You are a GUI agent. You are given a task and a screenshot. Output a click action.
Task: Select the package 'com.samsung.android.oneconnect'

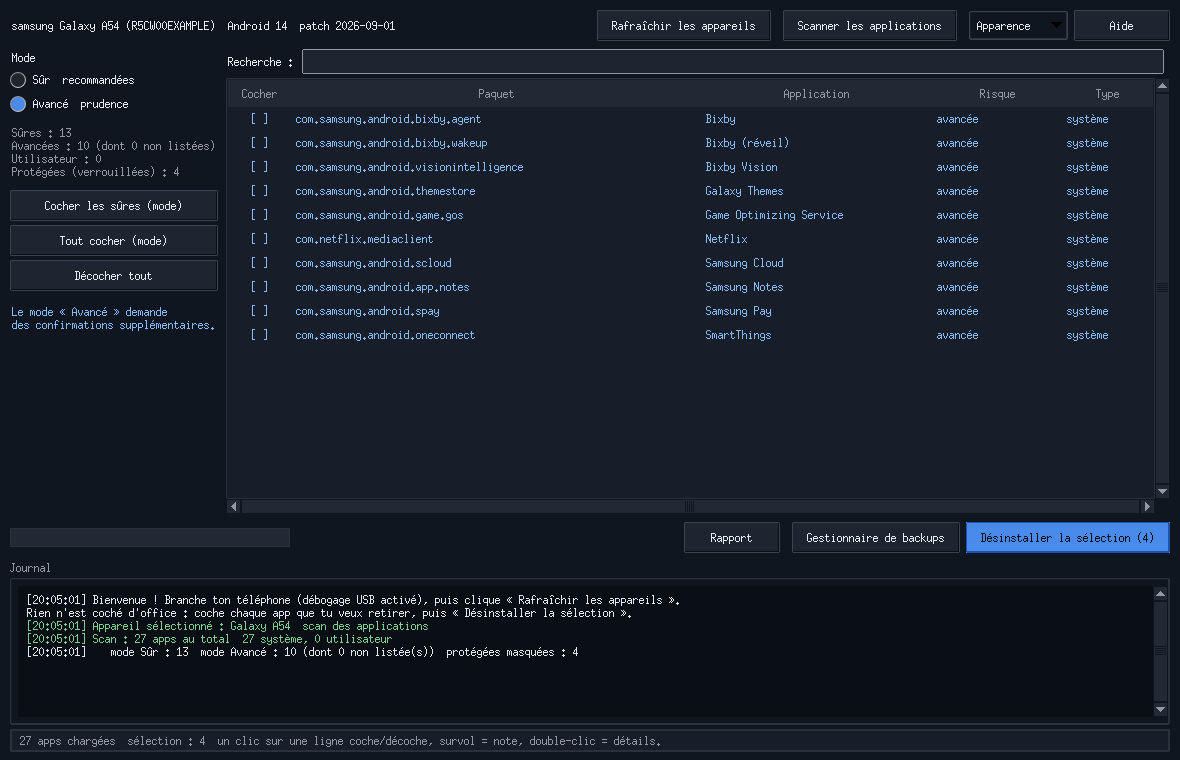[385, 335]
